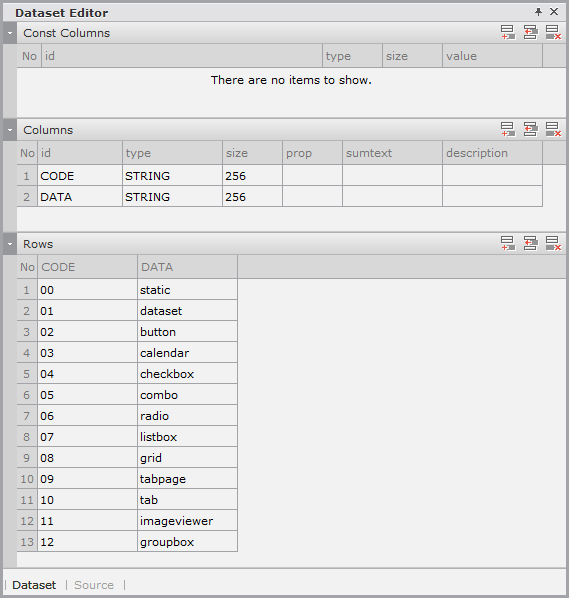Add a new column in Columns section
The width and height of the screenshot is (569, 598).
508,130
